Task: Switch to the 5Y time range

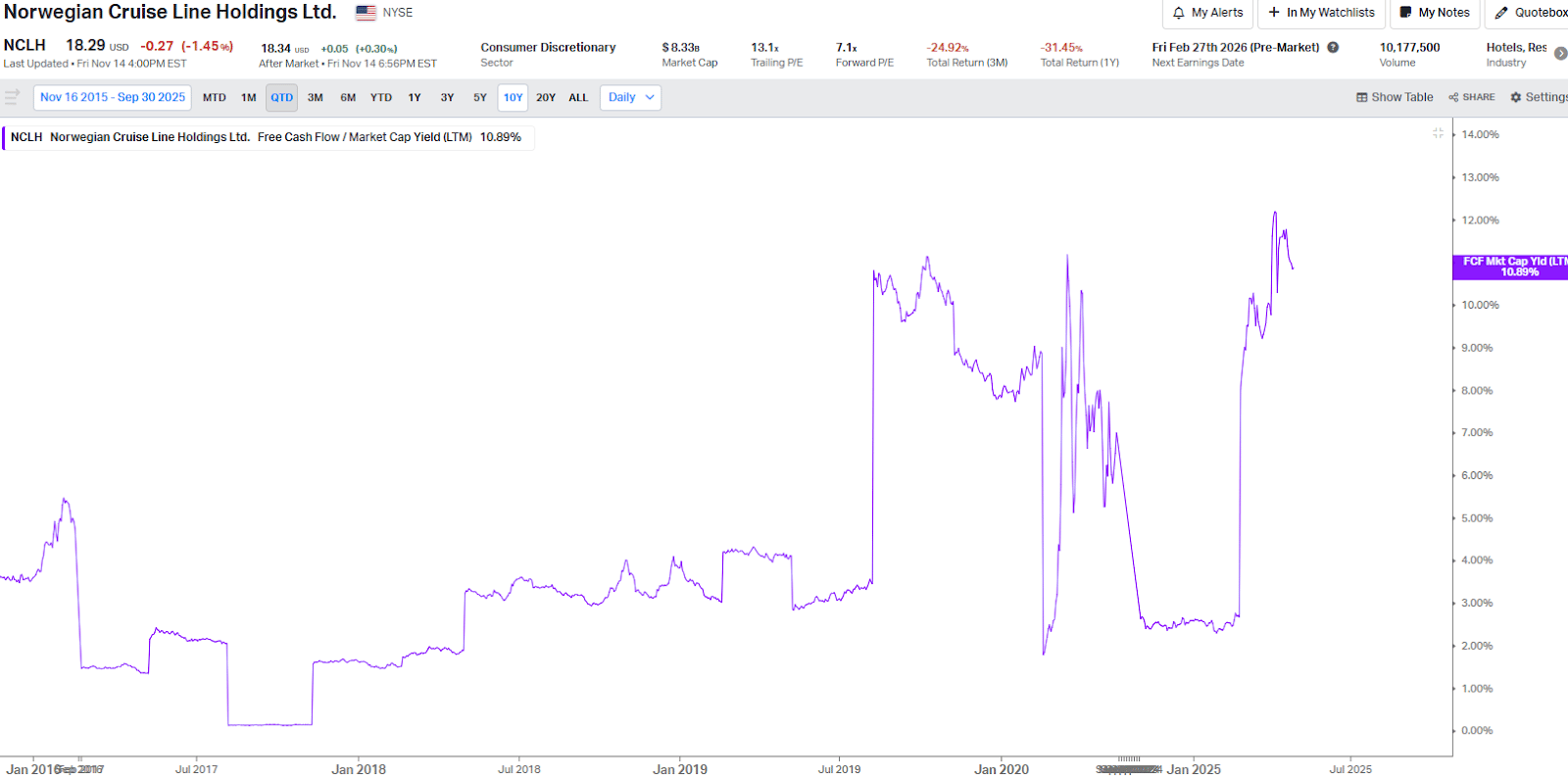Action: tap(480, 98)
